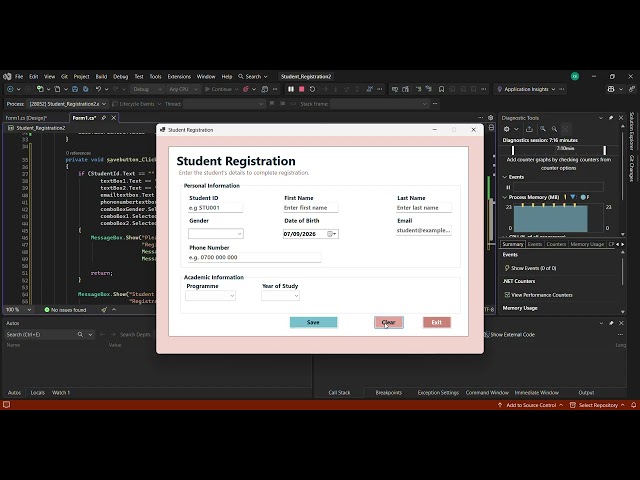640x480 pixels.
Task: Click Add to Source Control
Action: click(531, 405)
